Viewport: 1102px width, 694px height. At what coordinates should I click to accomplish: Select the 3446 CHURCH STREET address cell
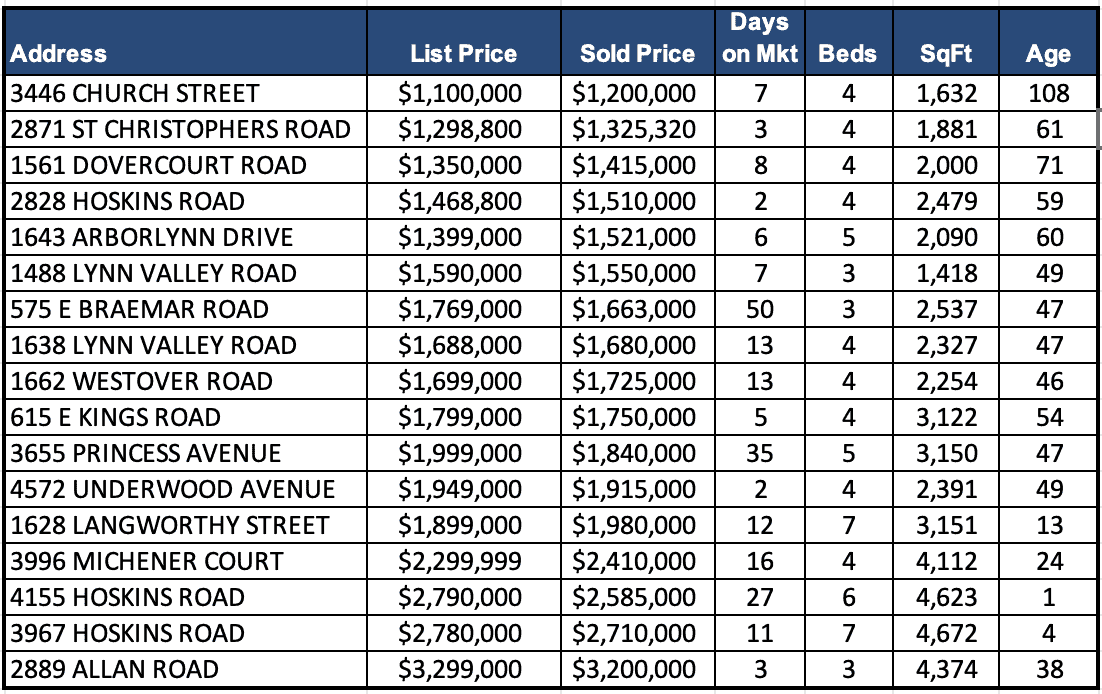[x=135, y=94]
